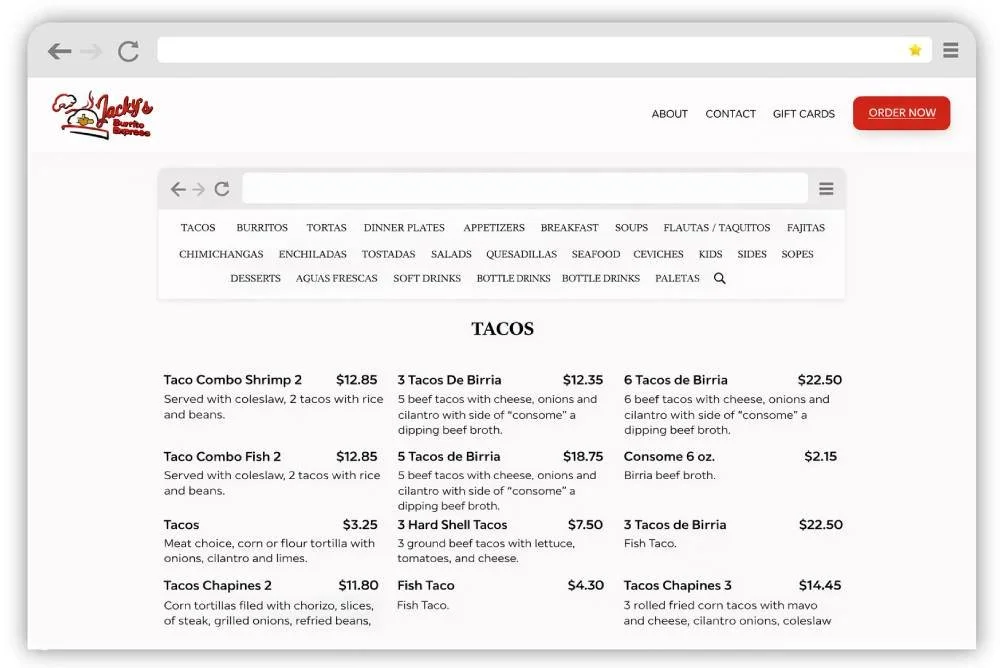
Task: Click the $14.45 Tacos Chapines 3 price
Action: click(820, 585)
